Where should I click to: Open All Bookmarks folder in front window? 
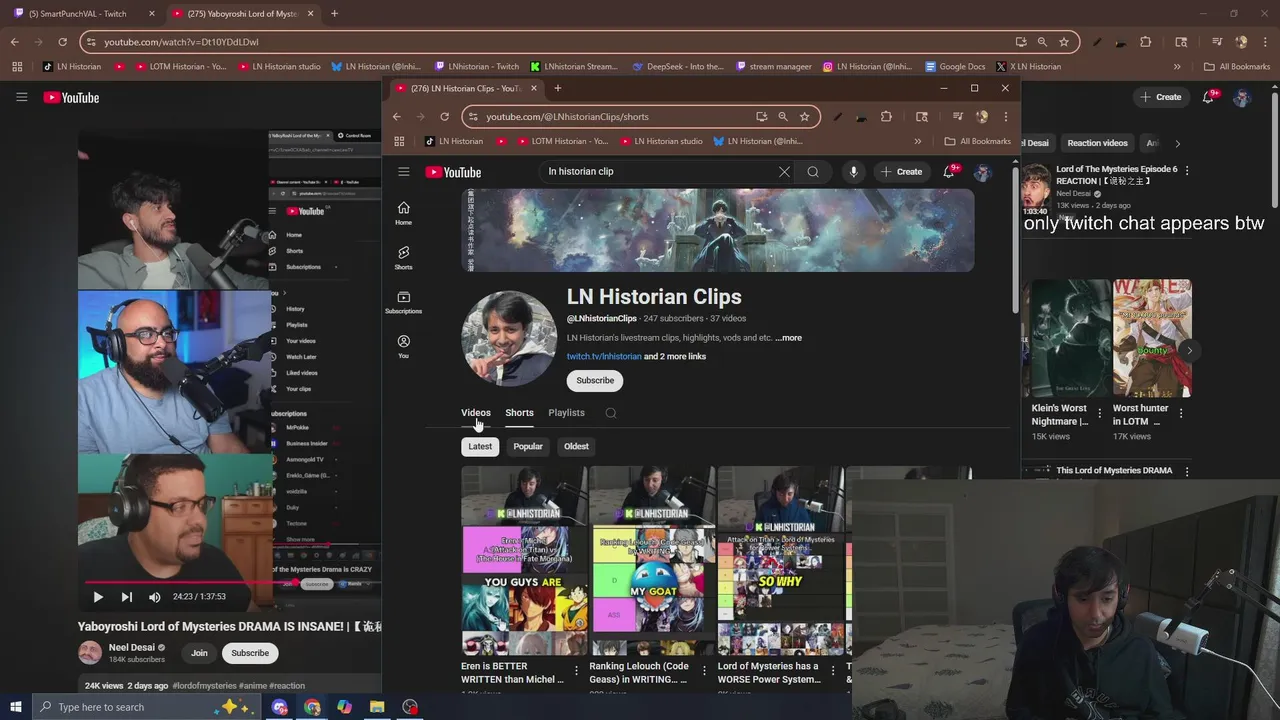(x=978, y=141)
